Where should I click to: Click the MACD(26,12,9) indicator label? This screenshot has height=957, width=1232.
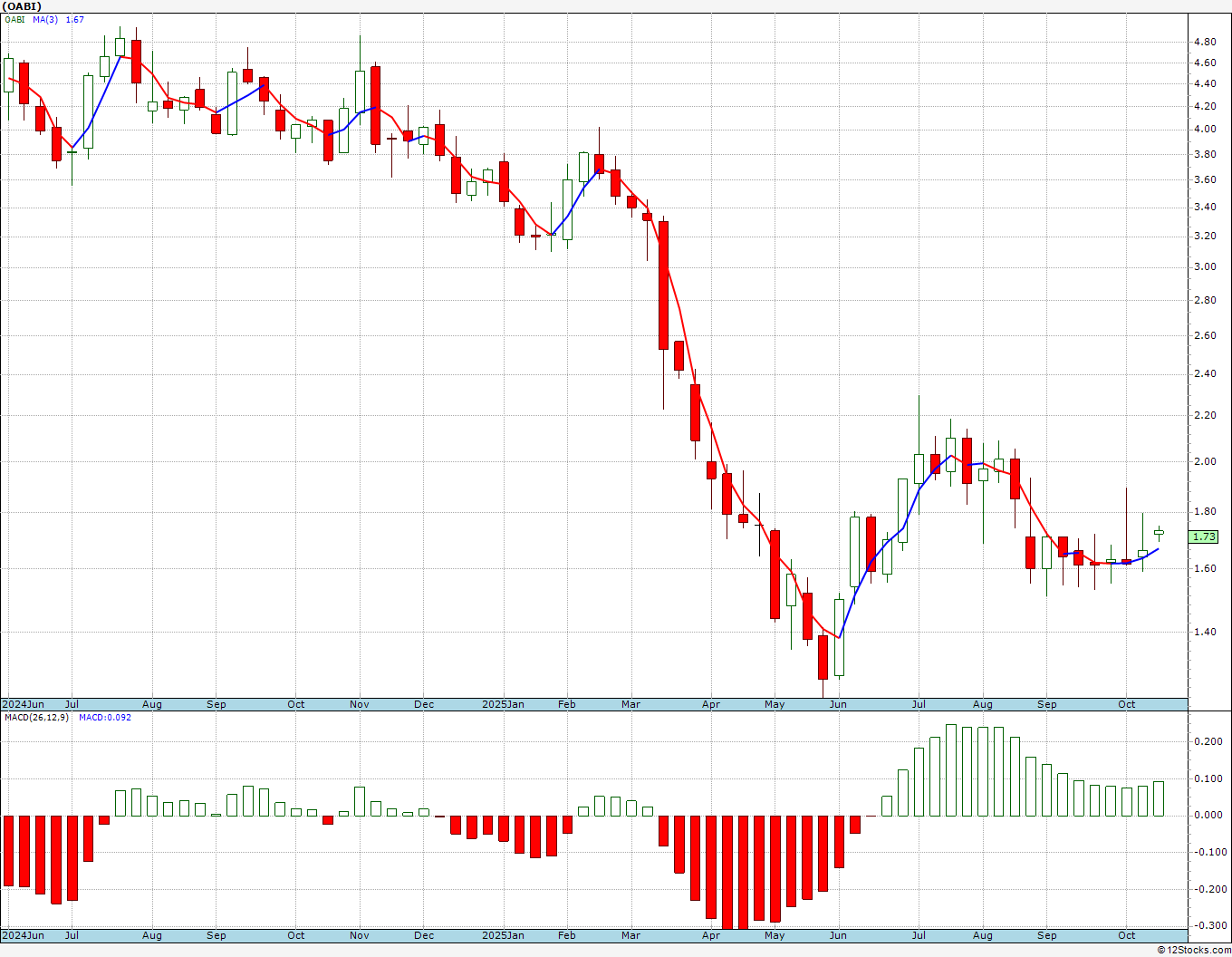(x=37, y=718)
